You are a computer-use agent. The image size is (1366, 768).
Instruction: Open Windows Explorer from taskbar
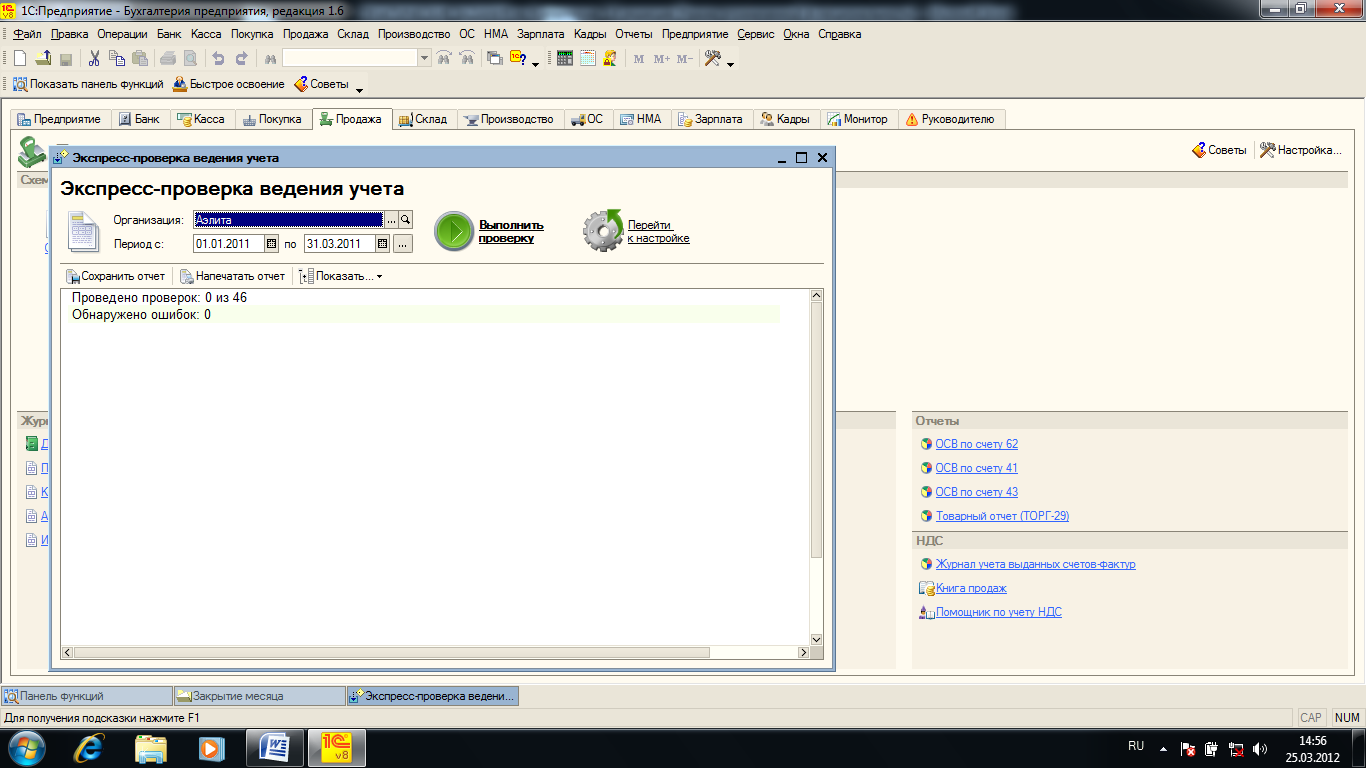[152, 747]
